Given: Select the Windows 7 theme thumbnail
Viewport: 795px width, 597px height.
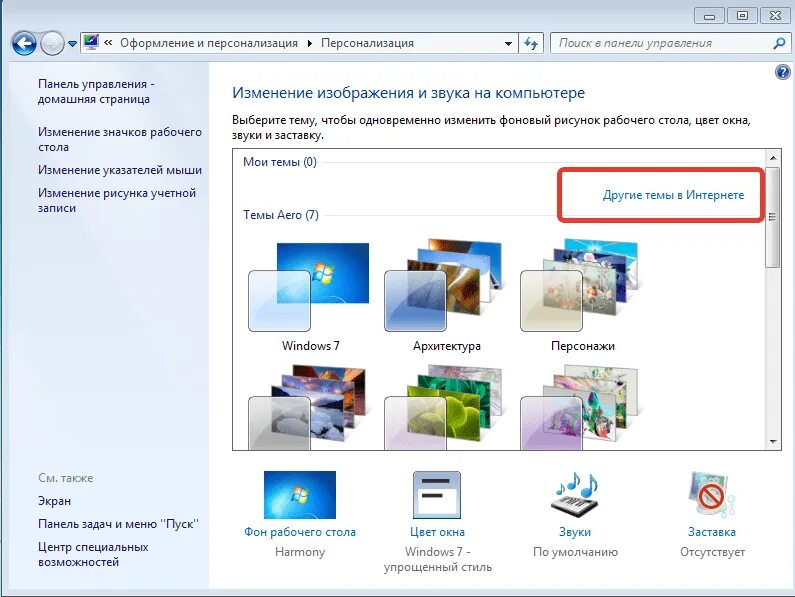Looking at the screenshot, I should pyautogui.click(x=309, y=287).
